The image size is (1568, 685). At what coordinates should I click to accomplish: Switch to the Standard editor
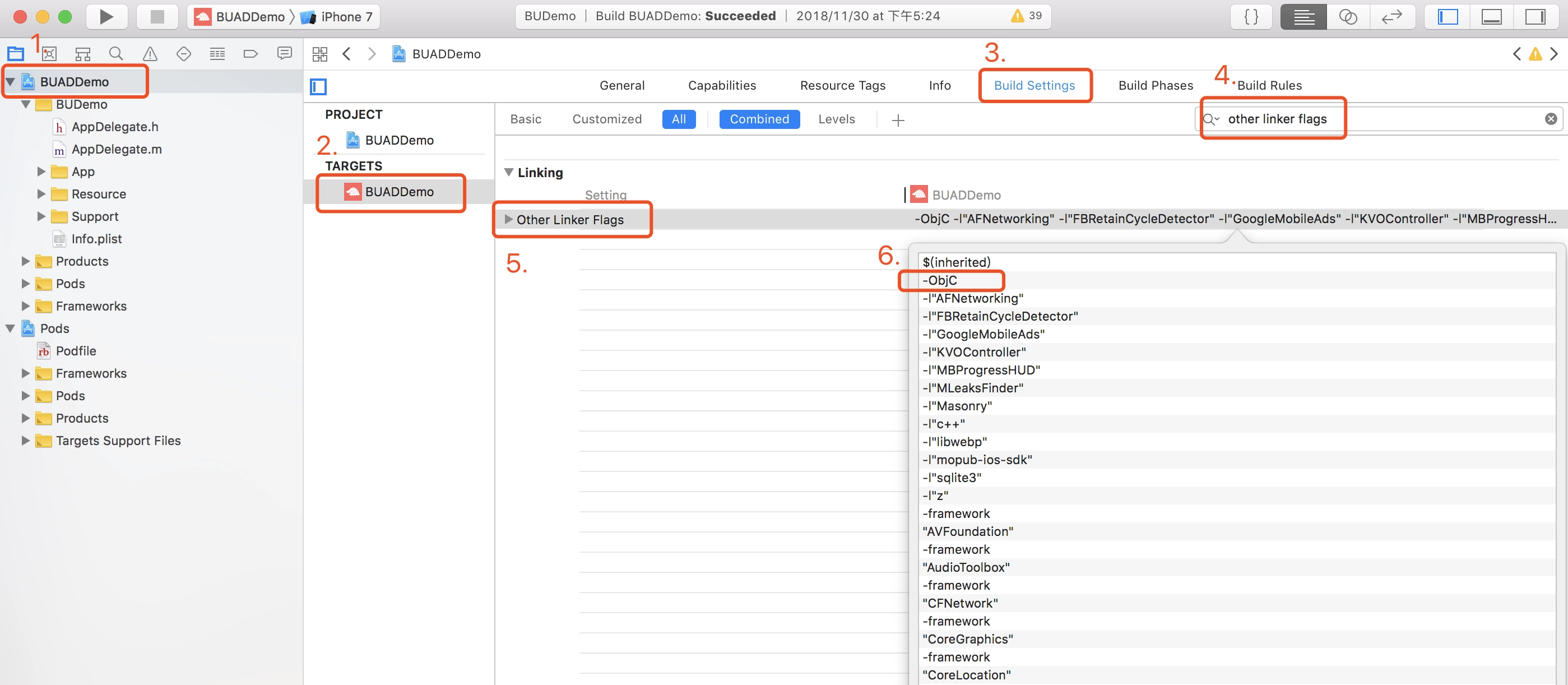click(x=1303, y=16)
